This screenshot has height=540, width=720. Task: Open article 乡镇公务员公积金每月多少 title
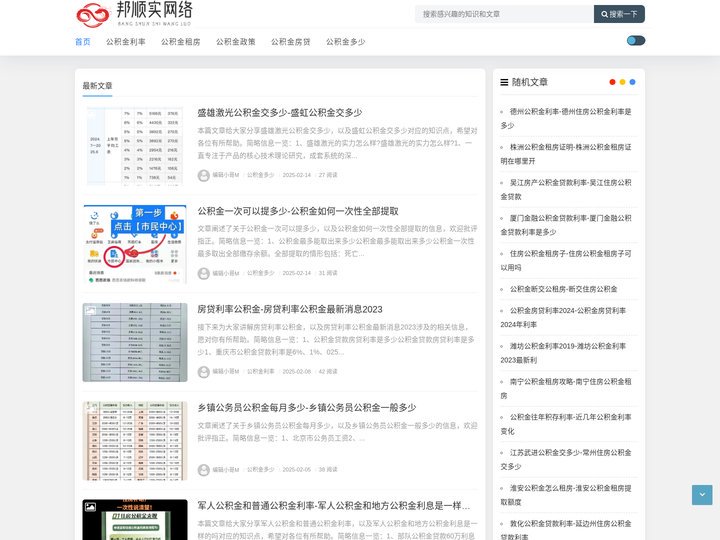tap(307, 408)
